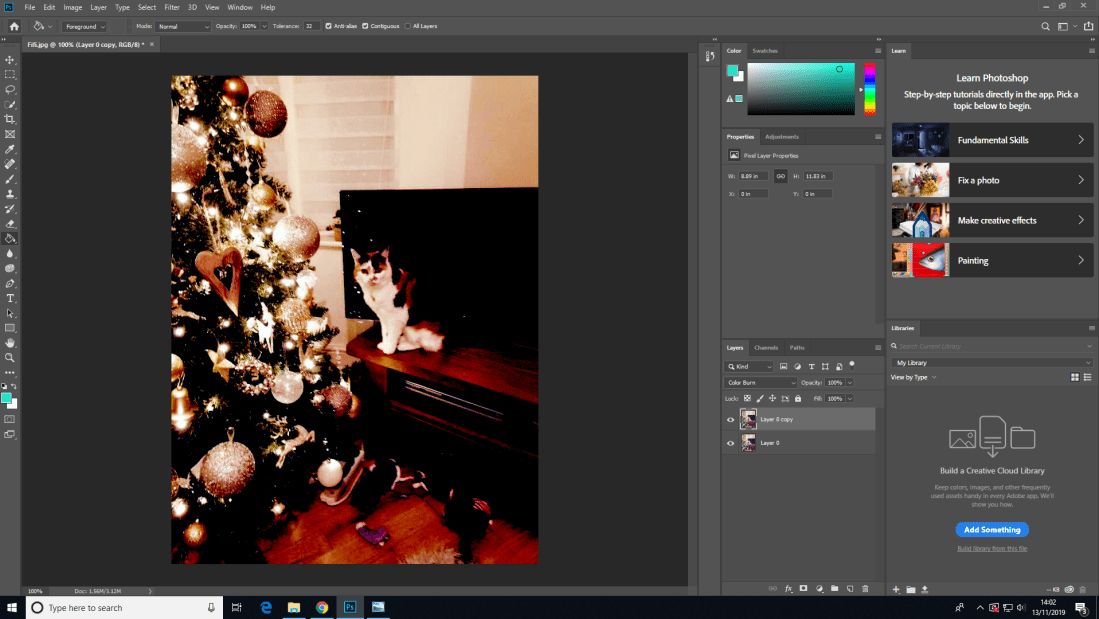1099x619 pixels.
Task: Pick the Eyedropper tool
Action: [10, 149]
